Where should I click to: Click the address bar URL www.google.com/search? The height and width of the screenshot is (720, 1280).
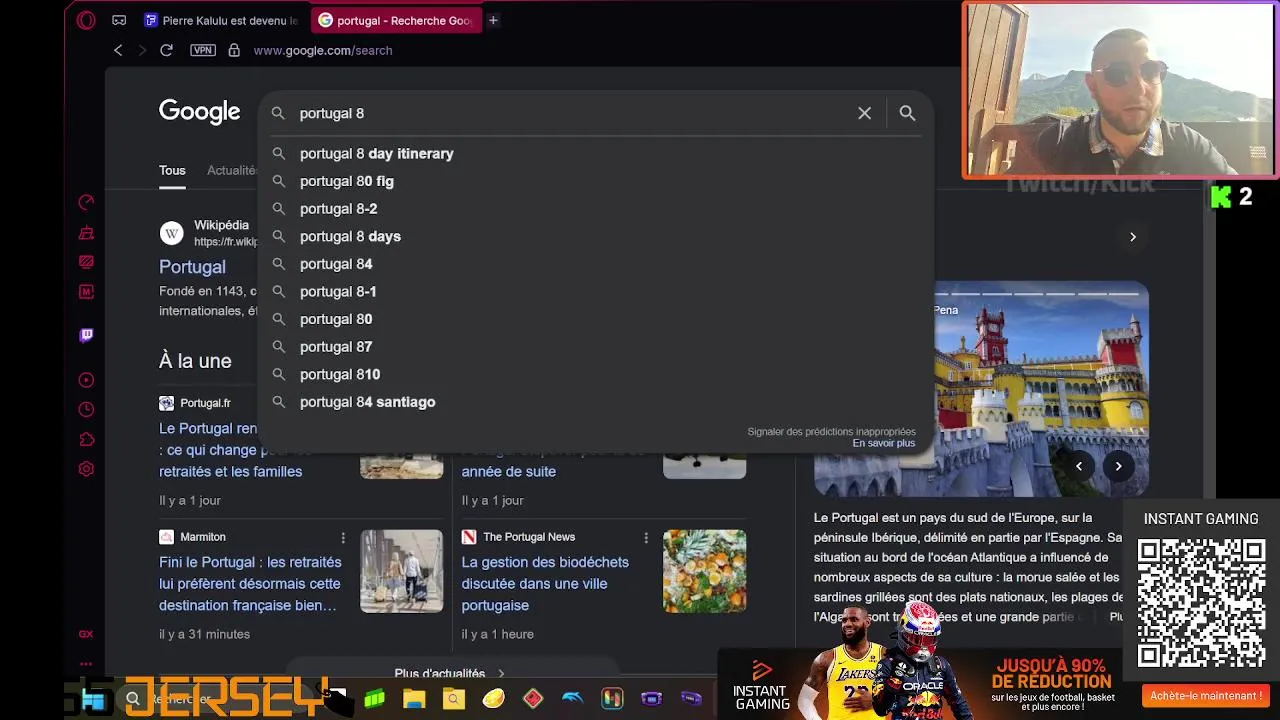tap(322, 50)
